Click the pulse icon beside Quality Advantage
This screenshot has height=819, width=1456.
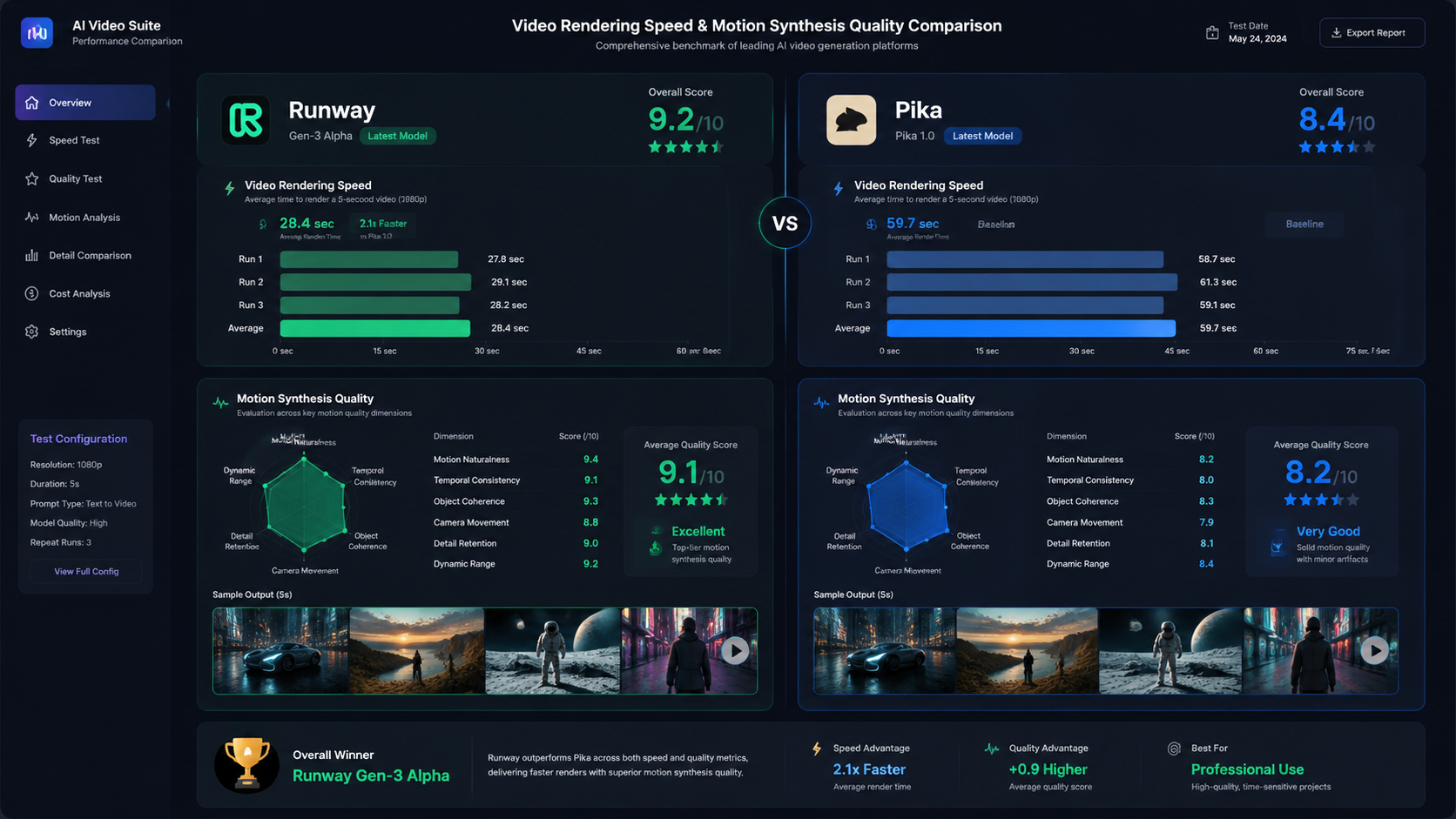(992, 749)
